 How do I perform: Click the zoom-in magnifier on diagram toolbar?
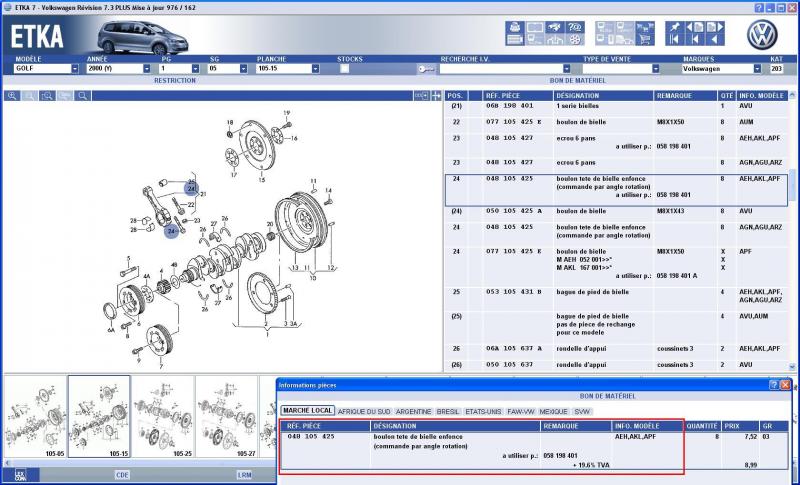(x=12, y=96)
